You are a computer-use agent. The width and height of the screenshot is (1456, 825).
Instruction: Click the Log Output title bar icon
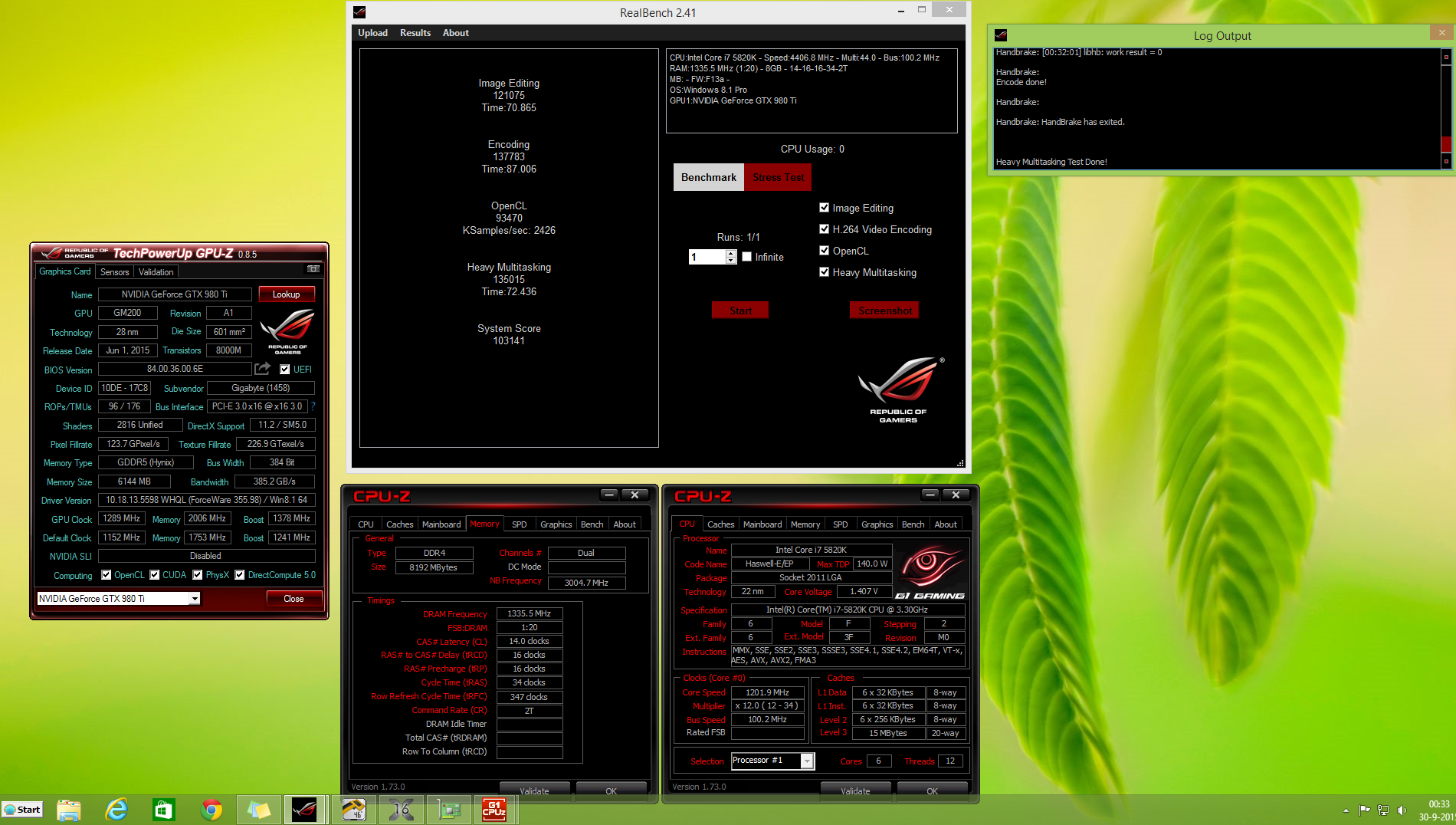(1001, 35)
